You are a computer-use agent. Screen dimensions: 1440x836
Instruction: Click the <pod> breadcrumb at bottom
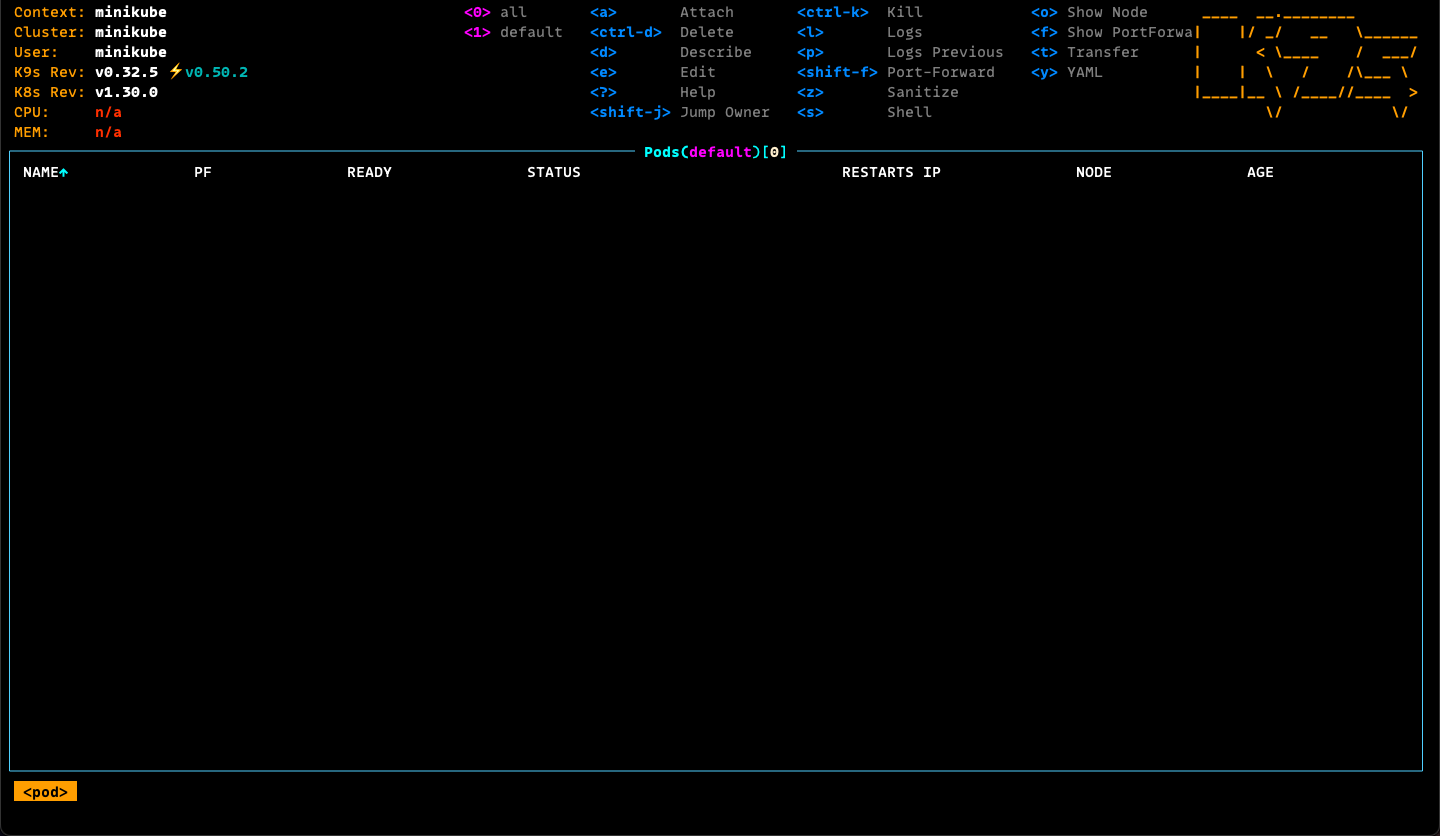[x=45, y=792]
